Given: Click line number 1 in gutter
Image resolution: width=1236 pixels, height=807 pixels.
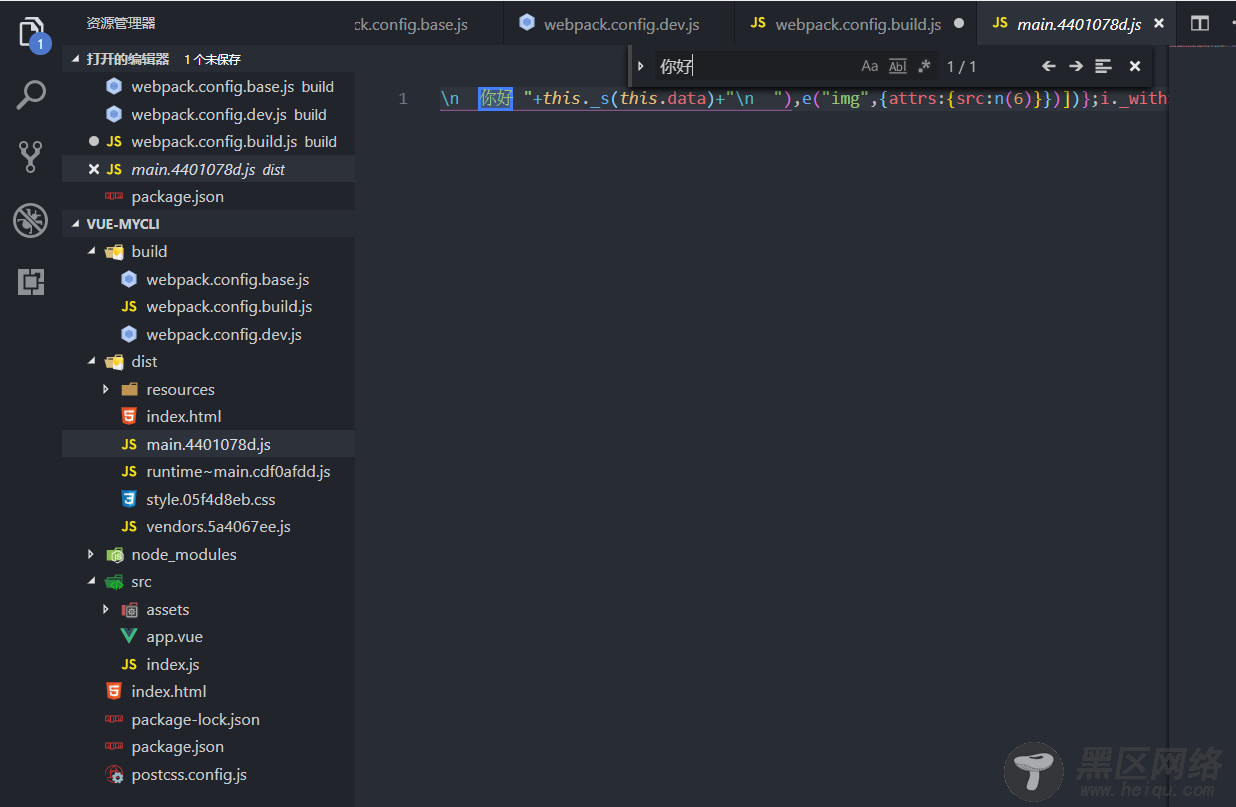Looking at the screenshot, I should coord(403,98).
